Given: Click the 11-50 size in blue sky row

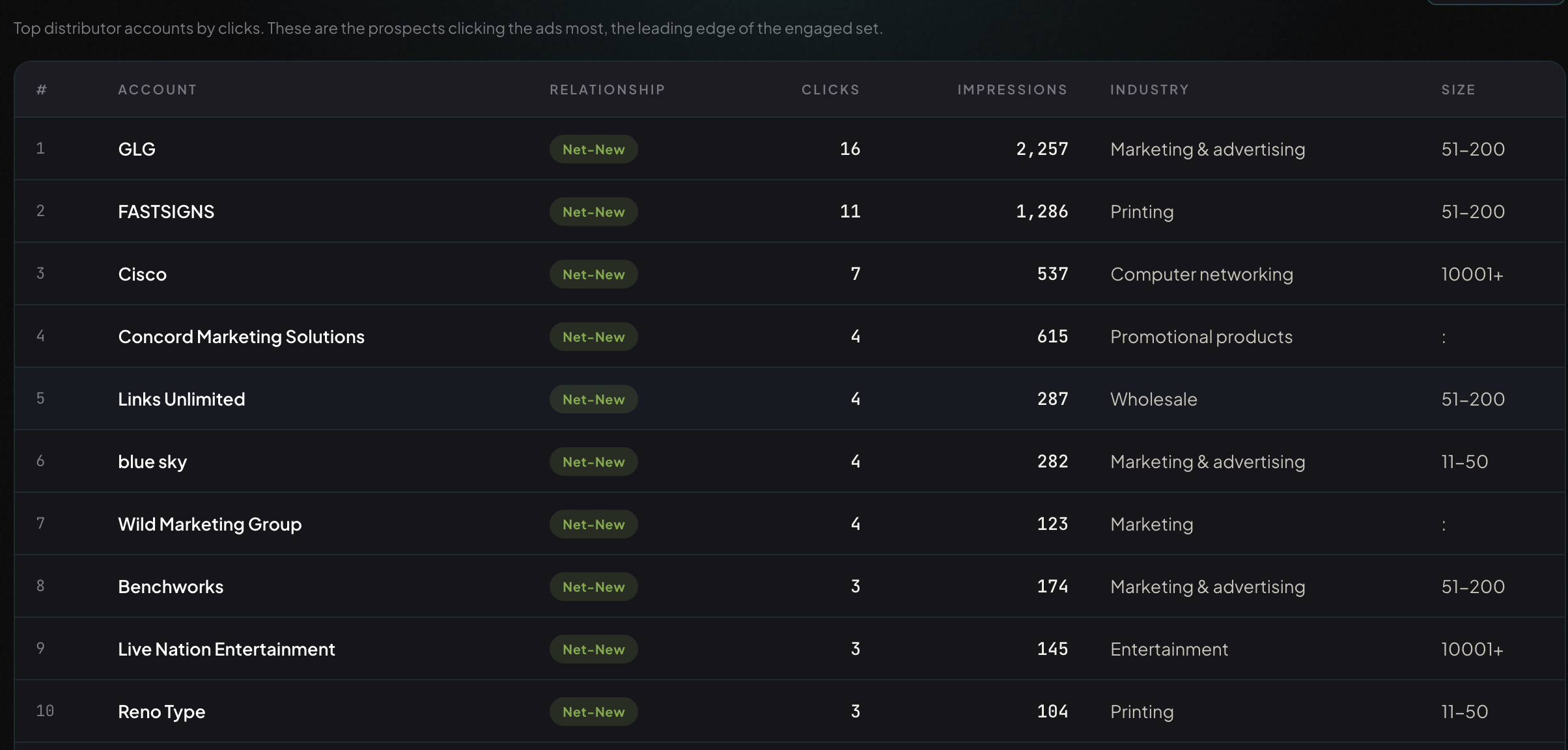Looking at the screenshot, I should click(1464, 462).
